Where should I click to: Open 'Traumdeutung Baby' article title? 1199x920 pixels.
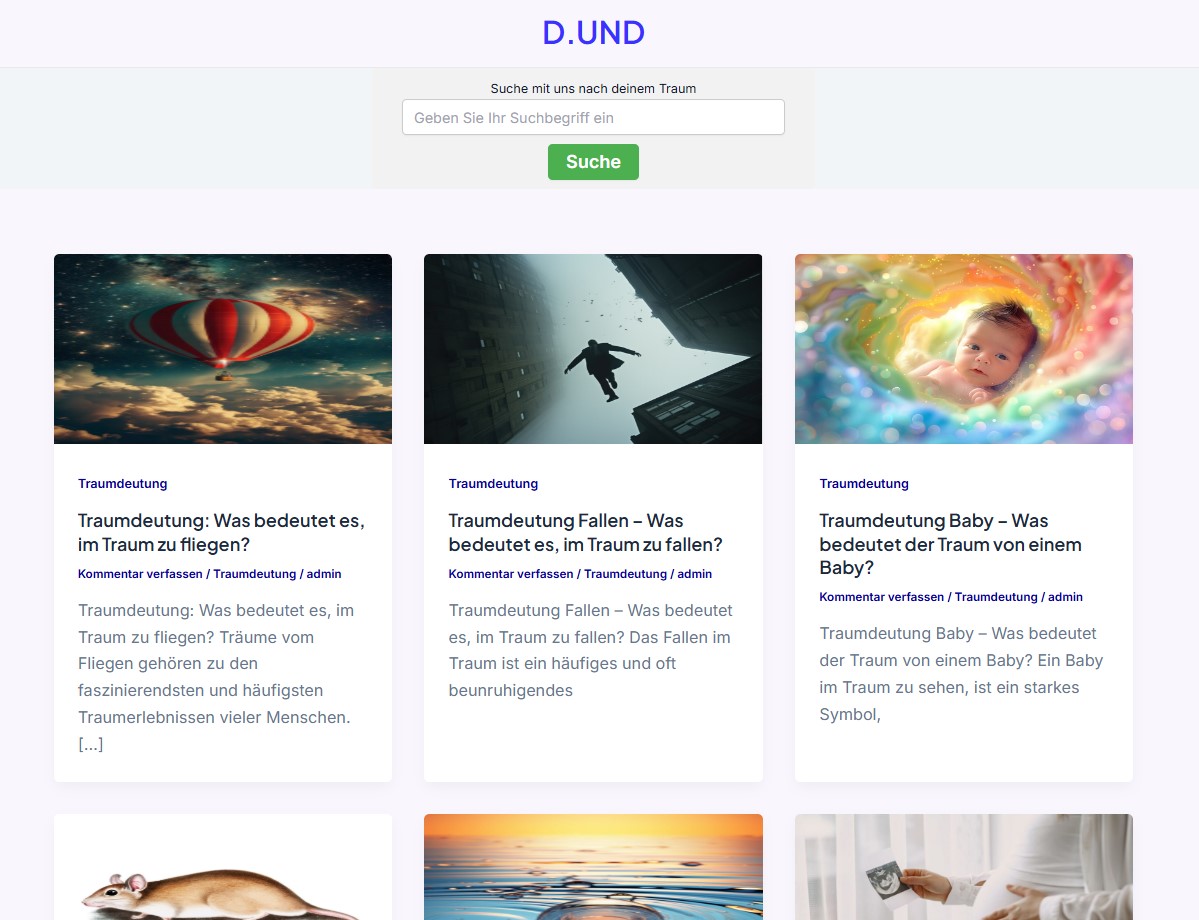click(x=950, y=544)
